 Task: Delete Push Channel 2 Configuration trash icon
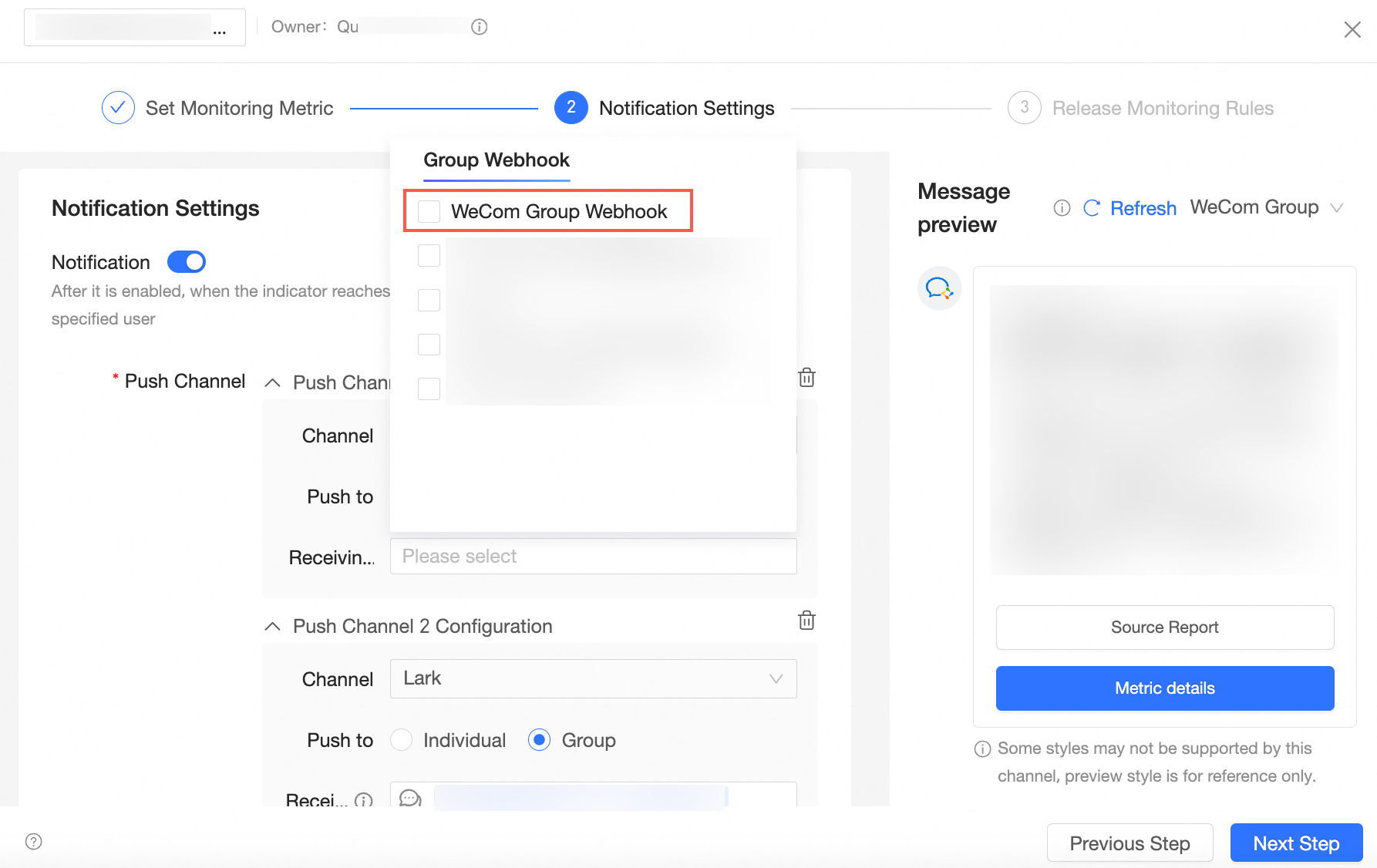click(806, 620)
